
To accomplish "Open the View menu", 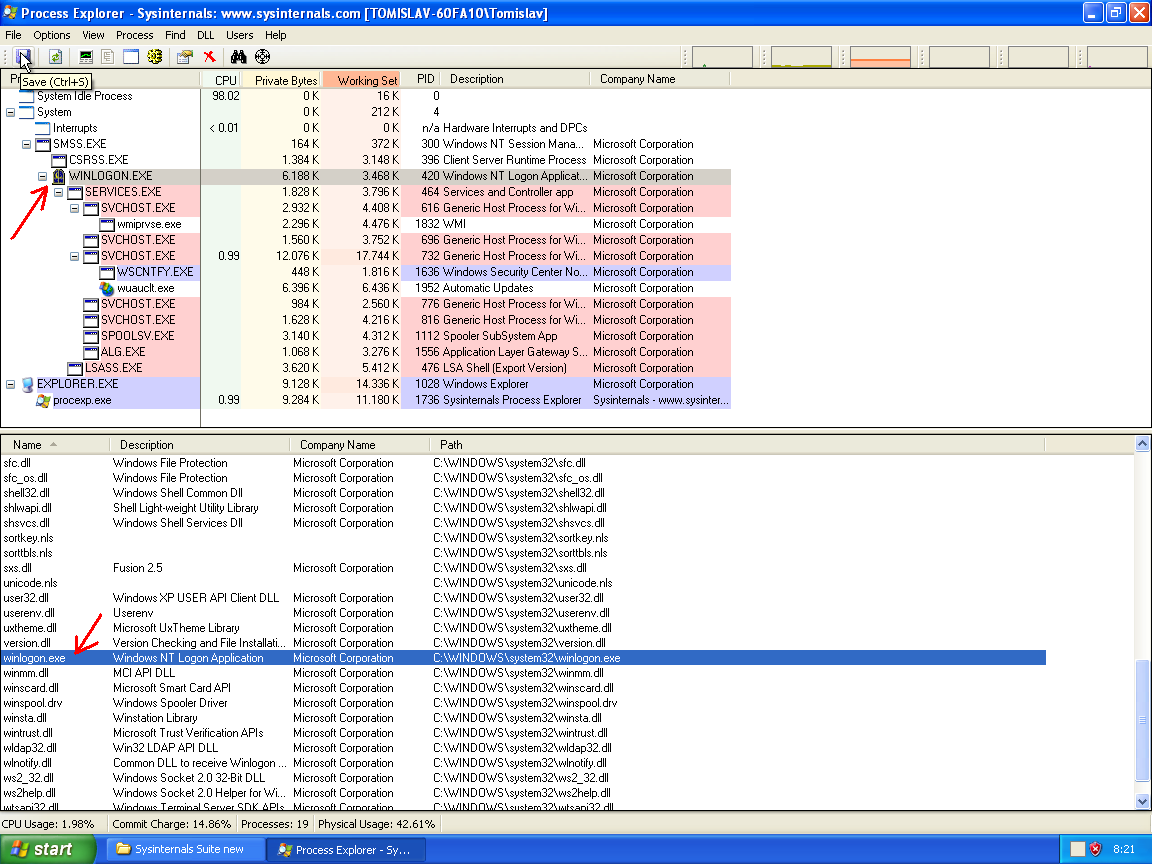I will pos(93,35).
